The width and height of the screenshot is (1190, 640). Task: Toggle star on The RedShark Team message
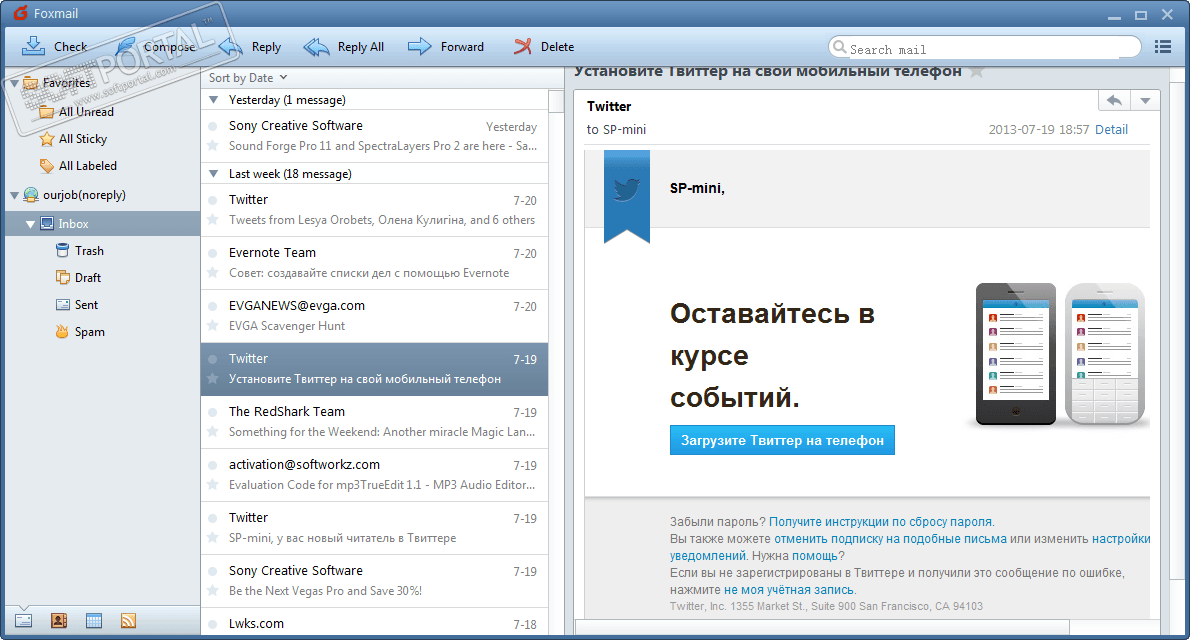213,432
